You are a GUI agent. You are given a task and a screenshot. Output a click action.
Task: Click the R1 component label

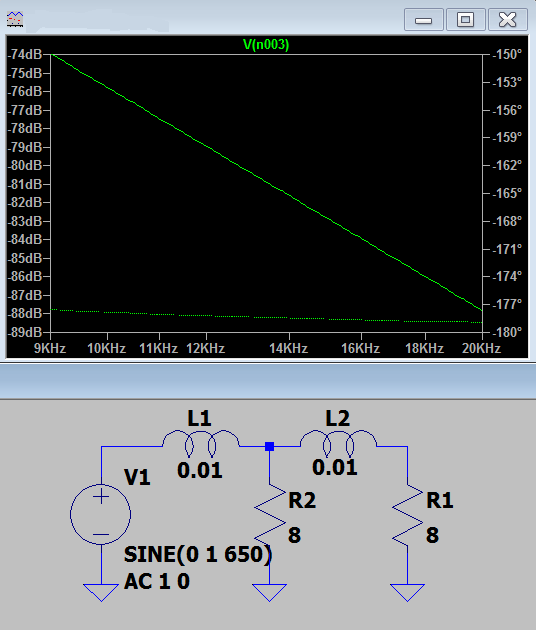pyautogui.click(x=440, y=501)
